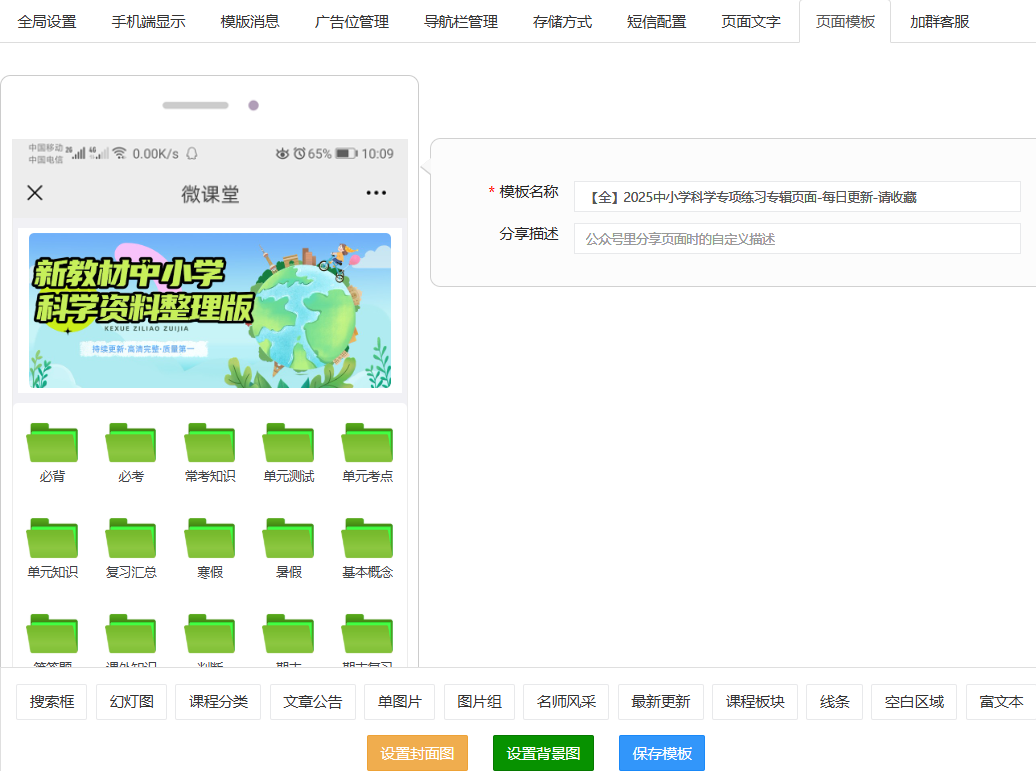Open the three-dot menu in 微课堂 header
Image resolution: width=1036 pixels, height=771 pixels.
(376, 193)
